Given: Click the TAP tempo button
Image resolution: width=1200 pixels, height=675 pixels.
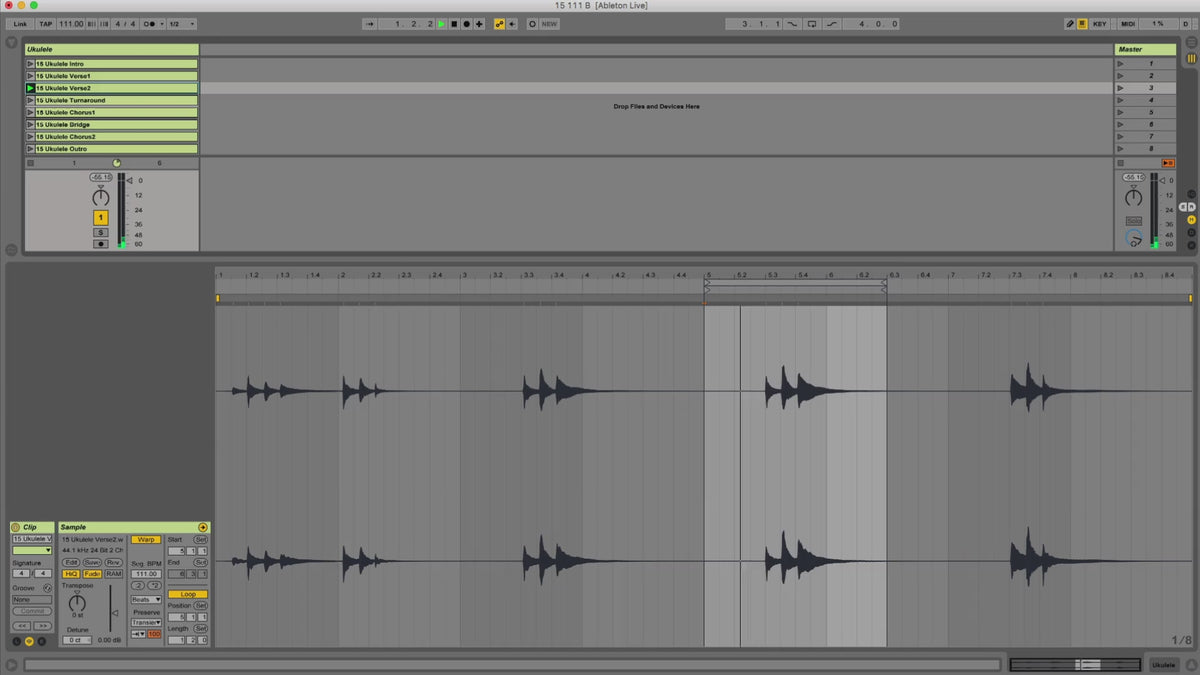Looking at the screenshot, I should point(46,24).
